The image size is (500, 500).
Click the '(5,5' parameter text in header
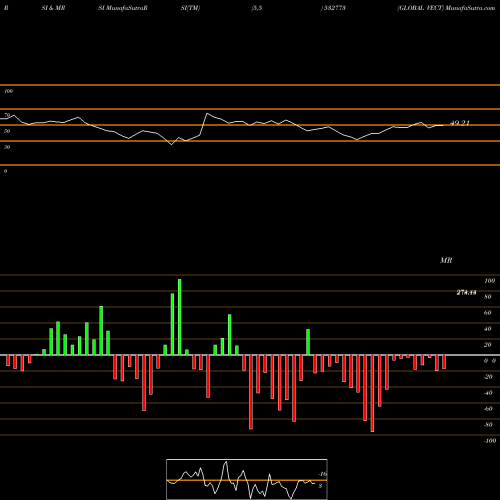click(257, 8)
